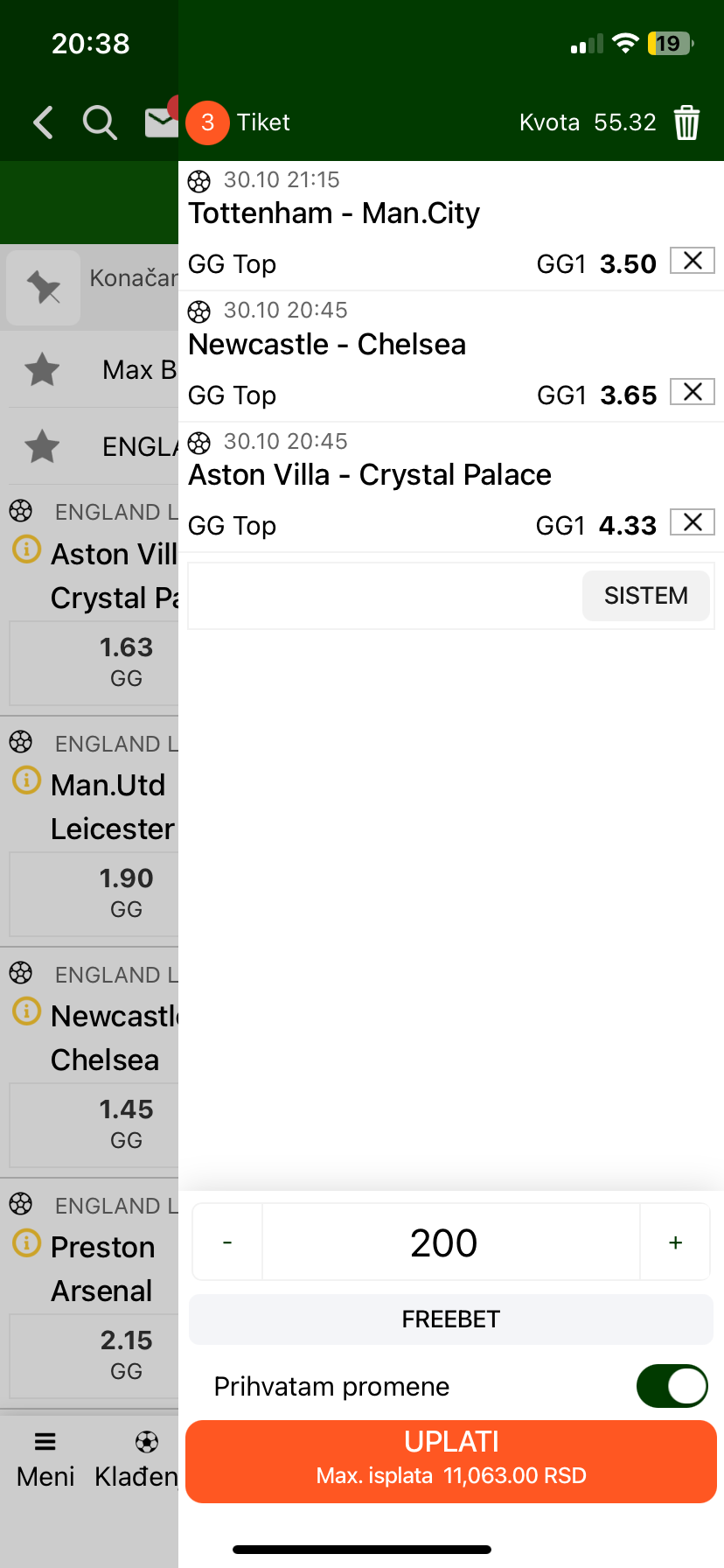Toggle the Prihvatam promene switch
Image resolution: width=724 pixels, height=1568 pixels.
click(x=672, y=1386)
